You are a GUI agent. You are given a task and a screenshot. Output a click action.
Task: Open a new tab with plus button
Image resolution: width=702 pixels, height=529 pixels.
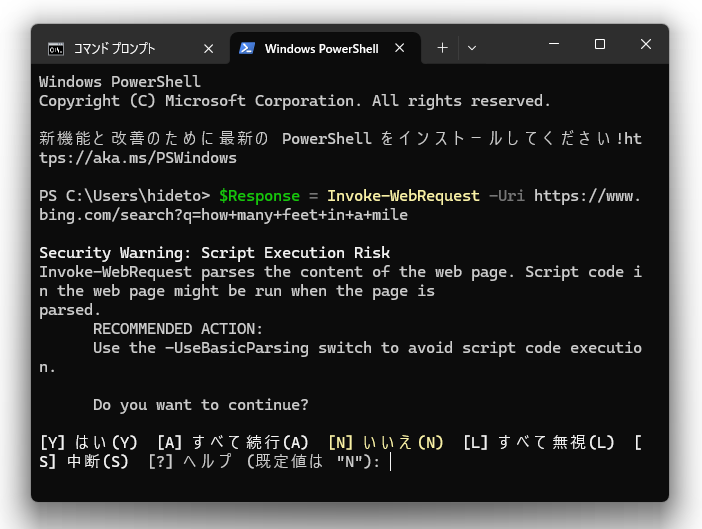442,48
